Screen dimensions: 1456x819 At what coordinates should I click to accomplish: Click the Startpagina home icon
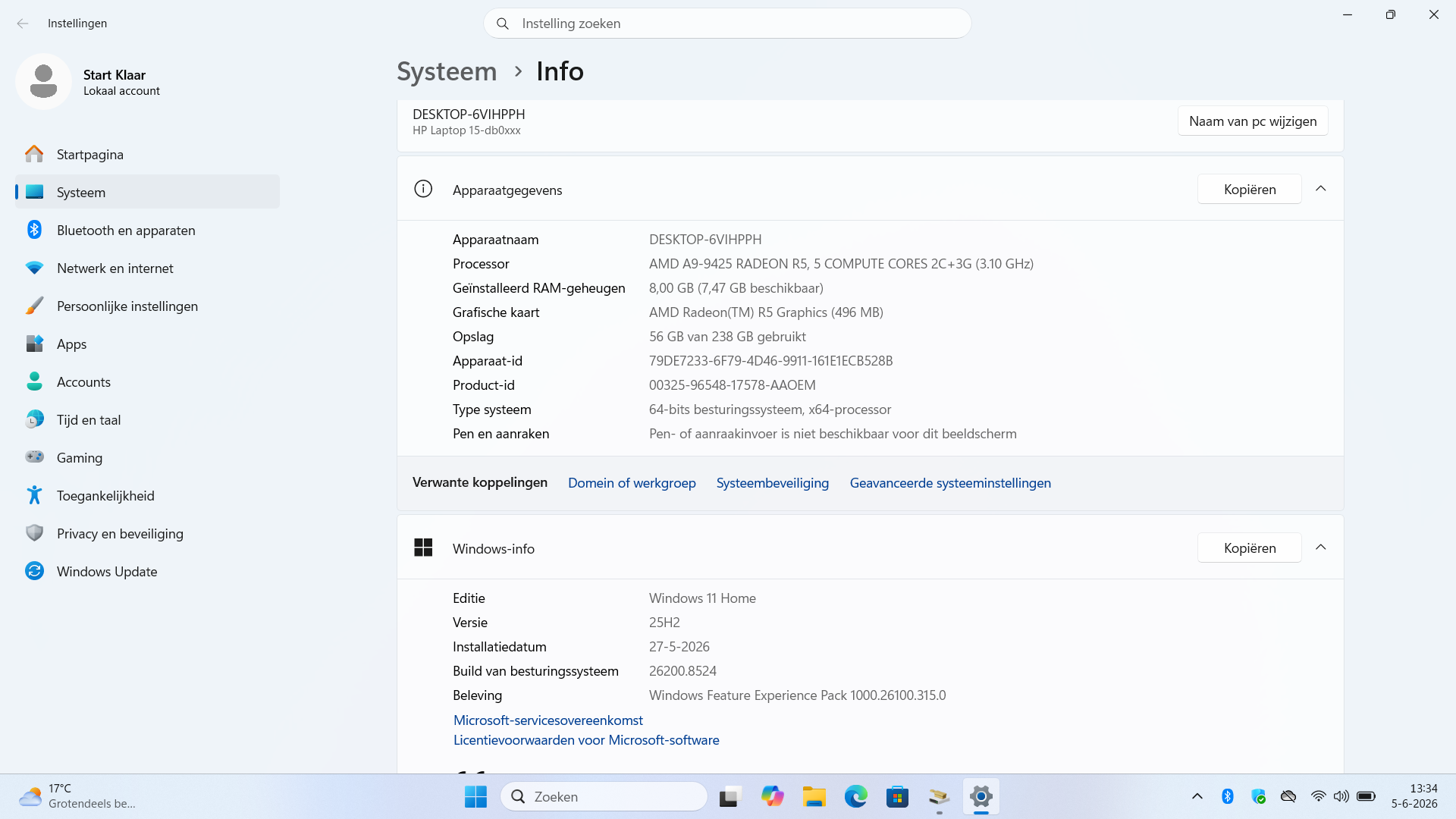[x=34, y=154]
